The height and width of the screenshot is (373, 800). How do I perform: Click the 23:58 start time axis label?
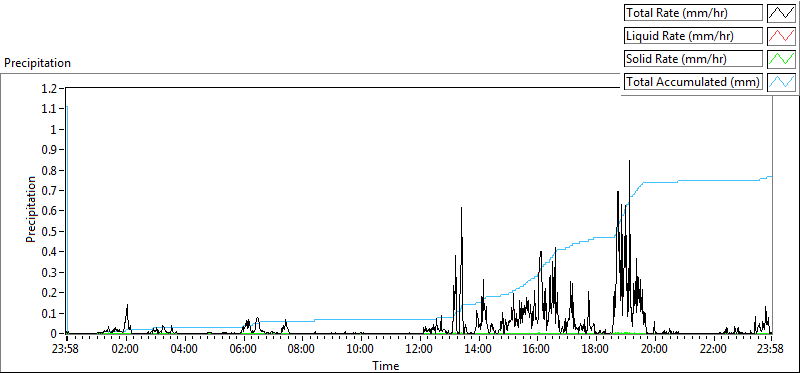(67, 350)
